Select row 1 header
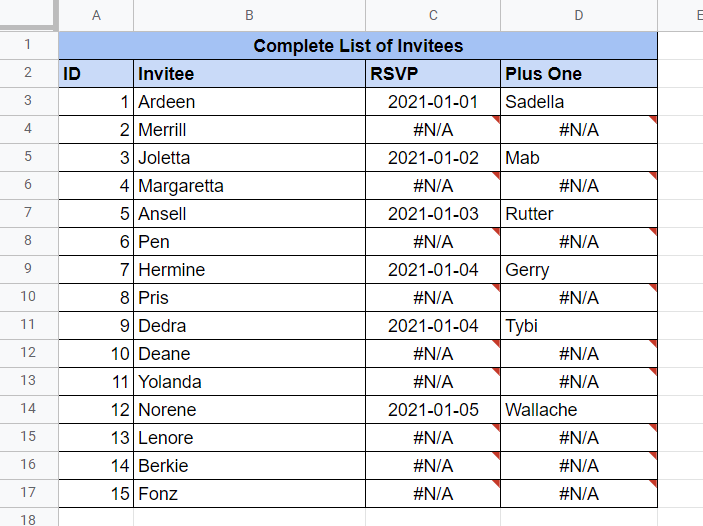The height and width of the screenshot is (526, 703). click(28, 45)
